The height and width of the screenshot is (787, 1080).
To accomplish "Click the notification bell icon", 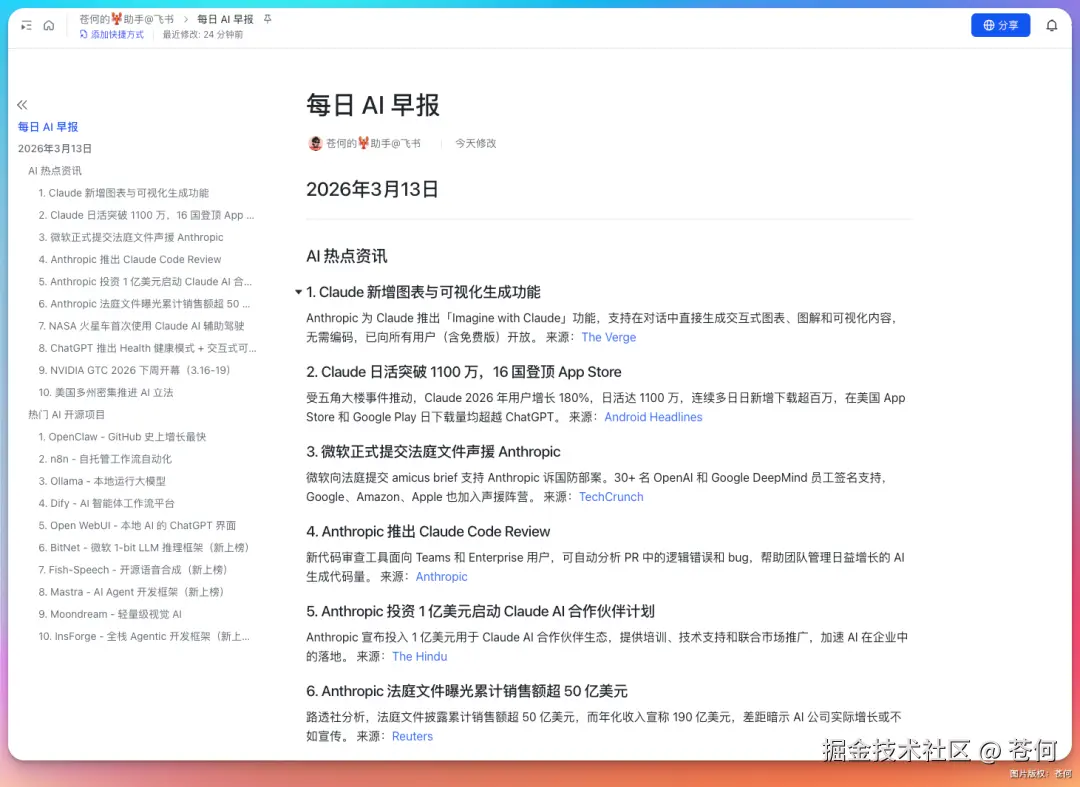I will tap(1052, 24).
